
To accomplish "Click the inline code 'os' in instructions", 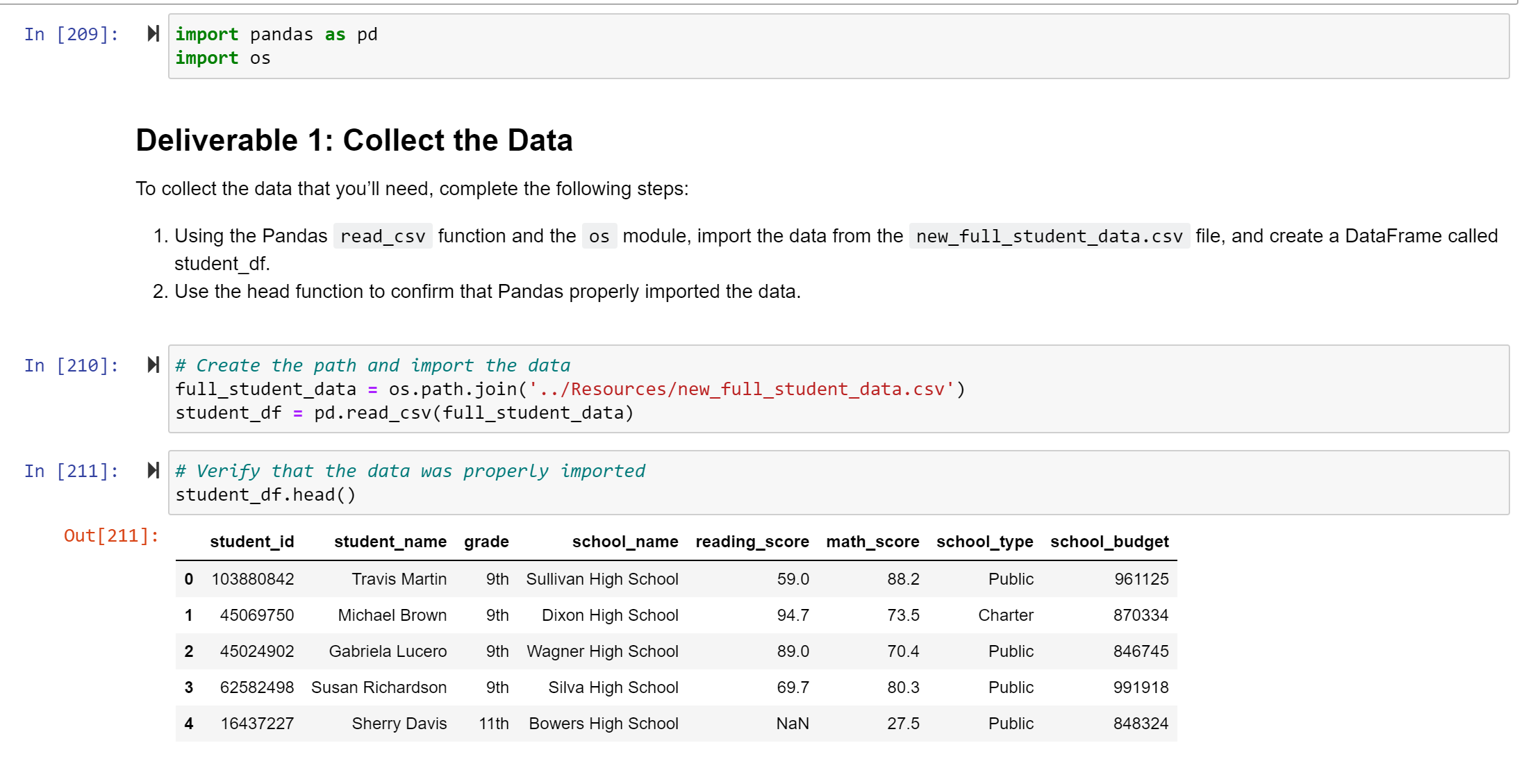I will click(x=599, y=236).
